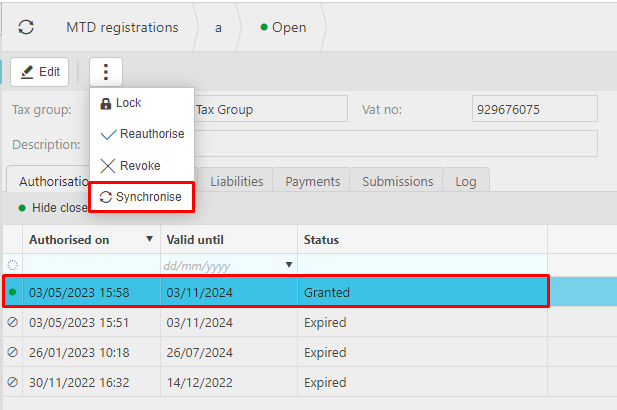Click expired icon on 26/01/2023 10:18 row

pyautogui.click(x=13, y=352)
